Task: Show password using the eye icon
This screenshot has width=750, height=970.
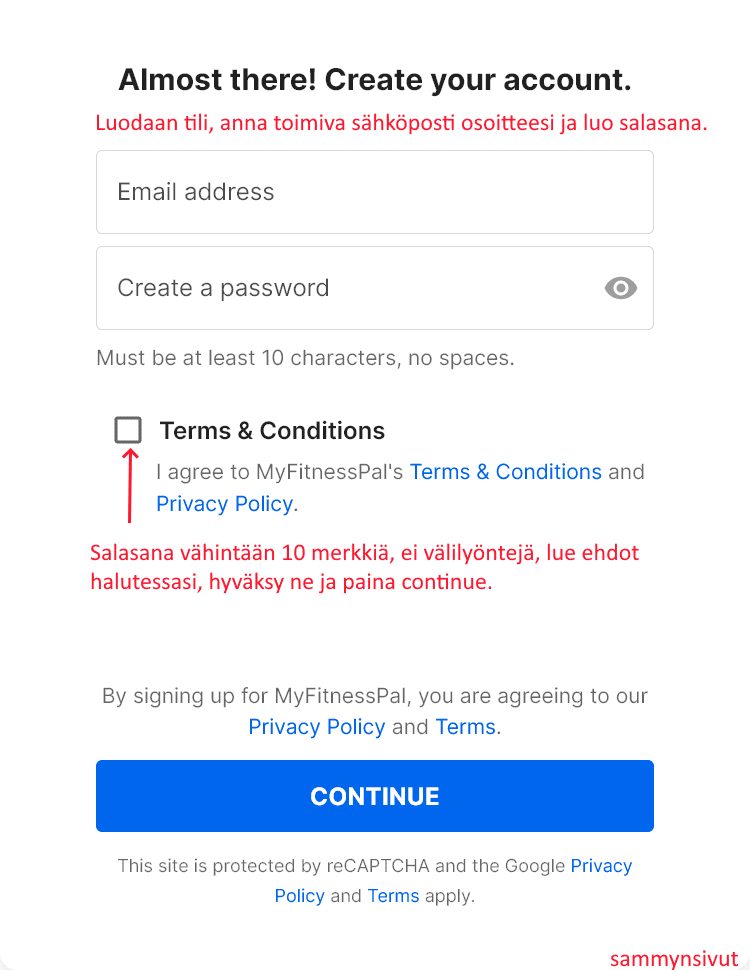Action: [621, 289]
